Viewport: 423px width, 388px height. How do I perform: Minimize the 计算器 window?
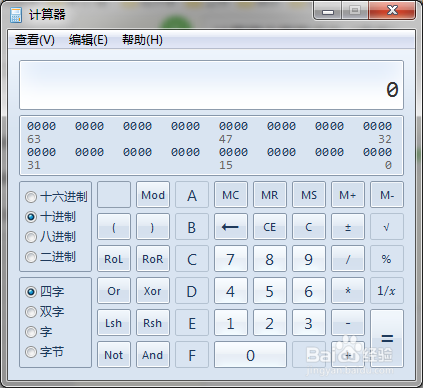click(327, 11)
